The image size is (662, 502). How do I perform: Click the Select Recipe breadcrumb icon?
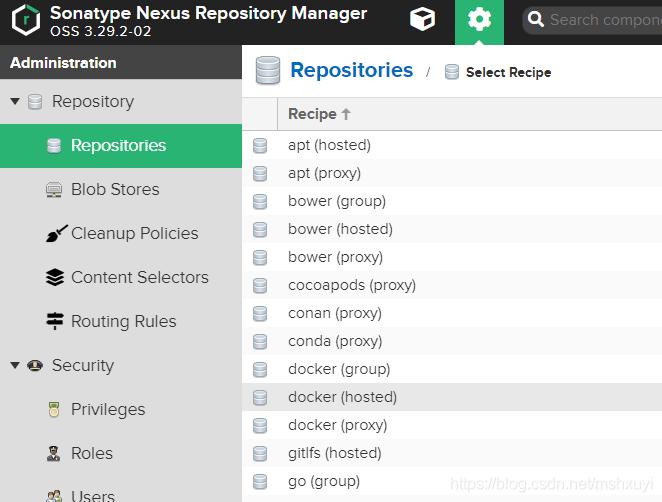click(x=452, y=72)
